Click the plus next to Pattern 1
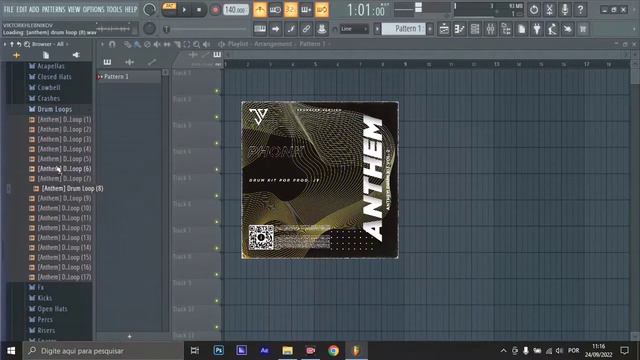Image resolution: width=640 pixels, height=360 pixels. pos(430,29)
